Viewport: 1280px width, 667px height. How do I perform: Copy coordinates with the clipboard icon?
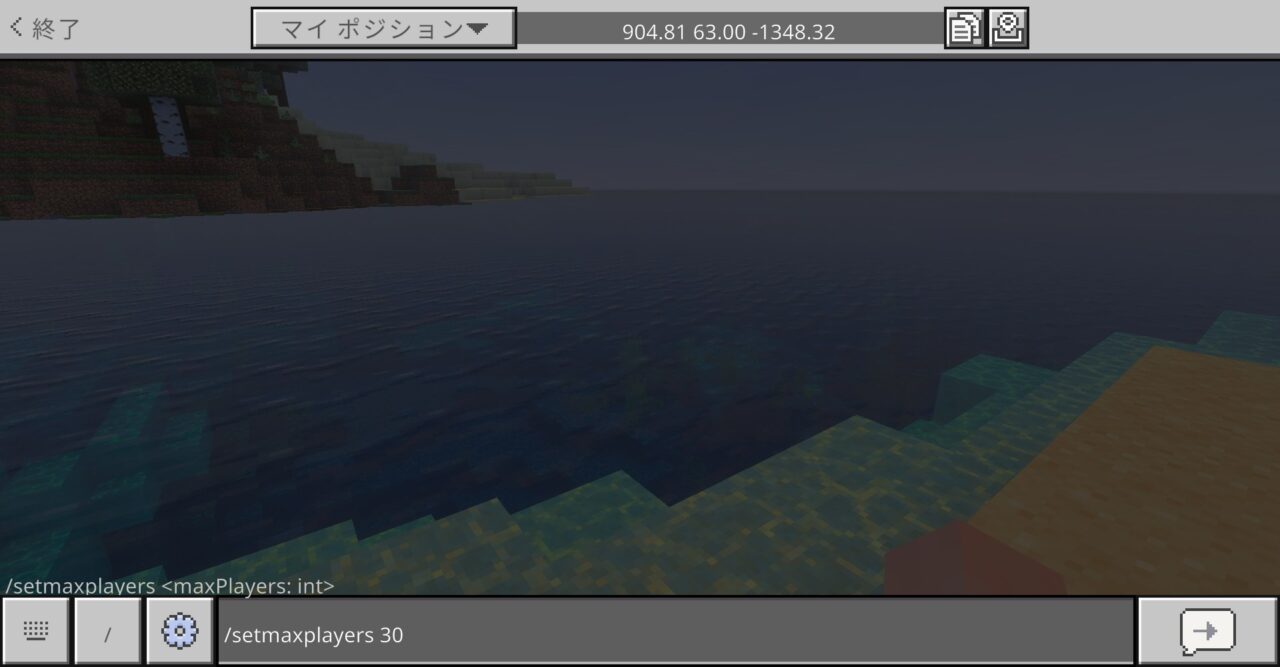coord(965,29)
